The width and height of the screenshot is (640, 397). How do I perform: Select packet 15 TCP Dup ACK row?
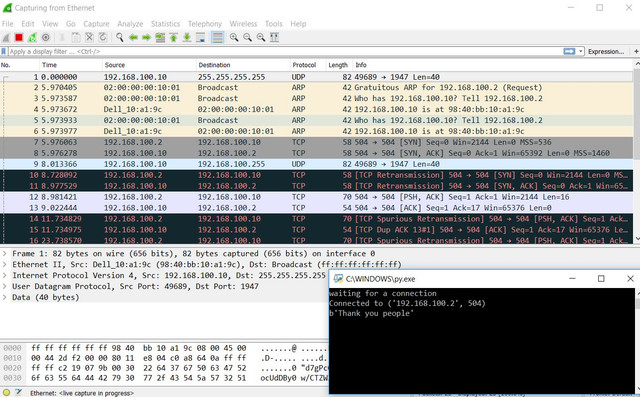[x=317, y=230]
